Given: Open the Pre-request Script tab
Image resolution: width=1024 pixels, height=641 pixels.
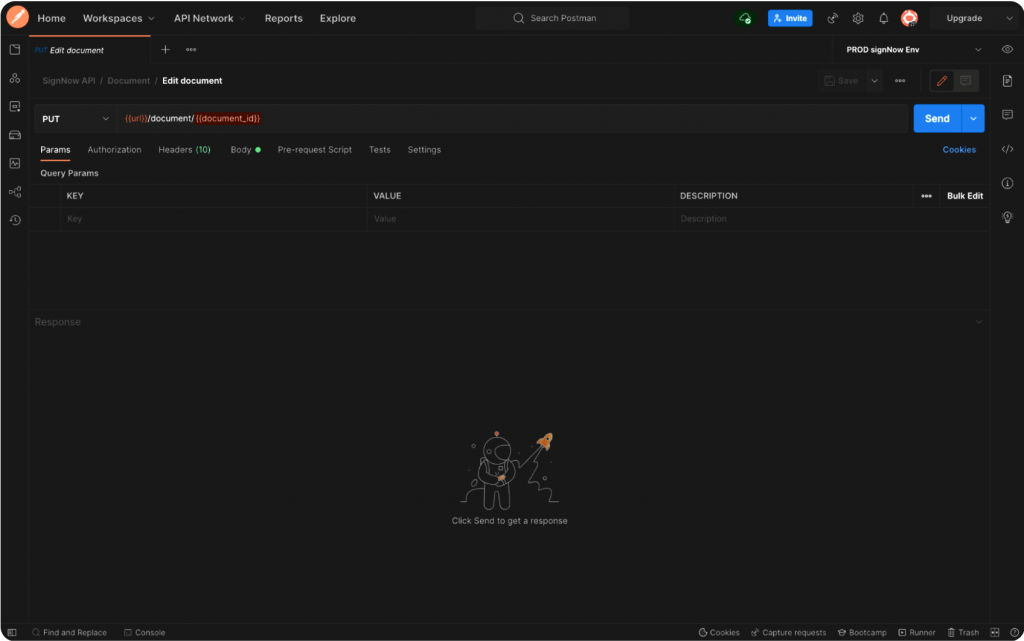Looking at the screenshot, I should pyautogui.click(x=314, y=150).
